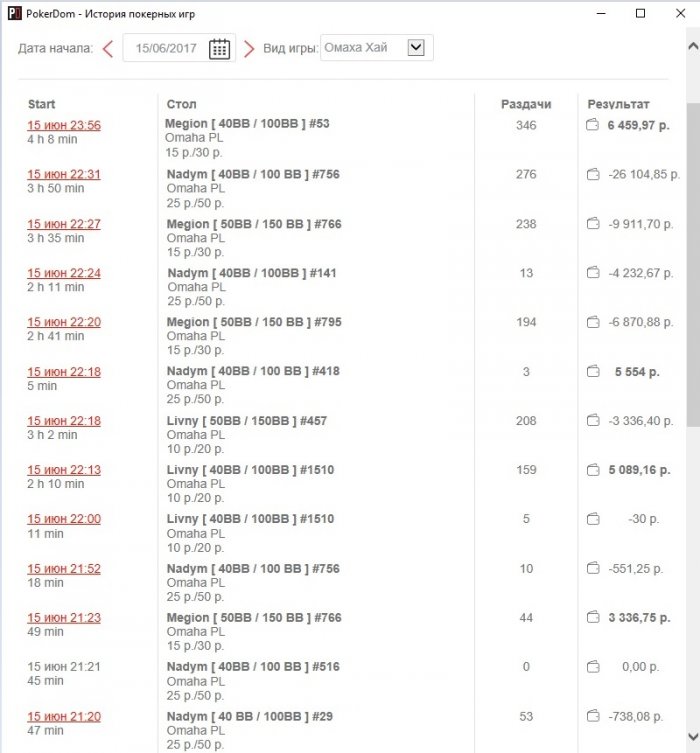Open session 15 июн 22:00
This screenshot has height=753, width=700.
tap(64, 519)
